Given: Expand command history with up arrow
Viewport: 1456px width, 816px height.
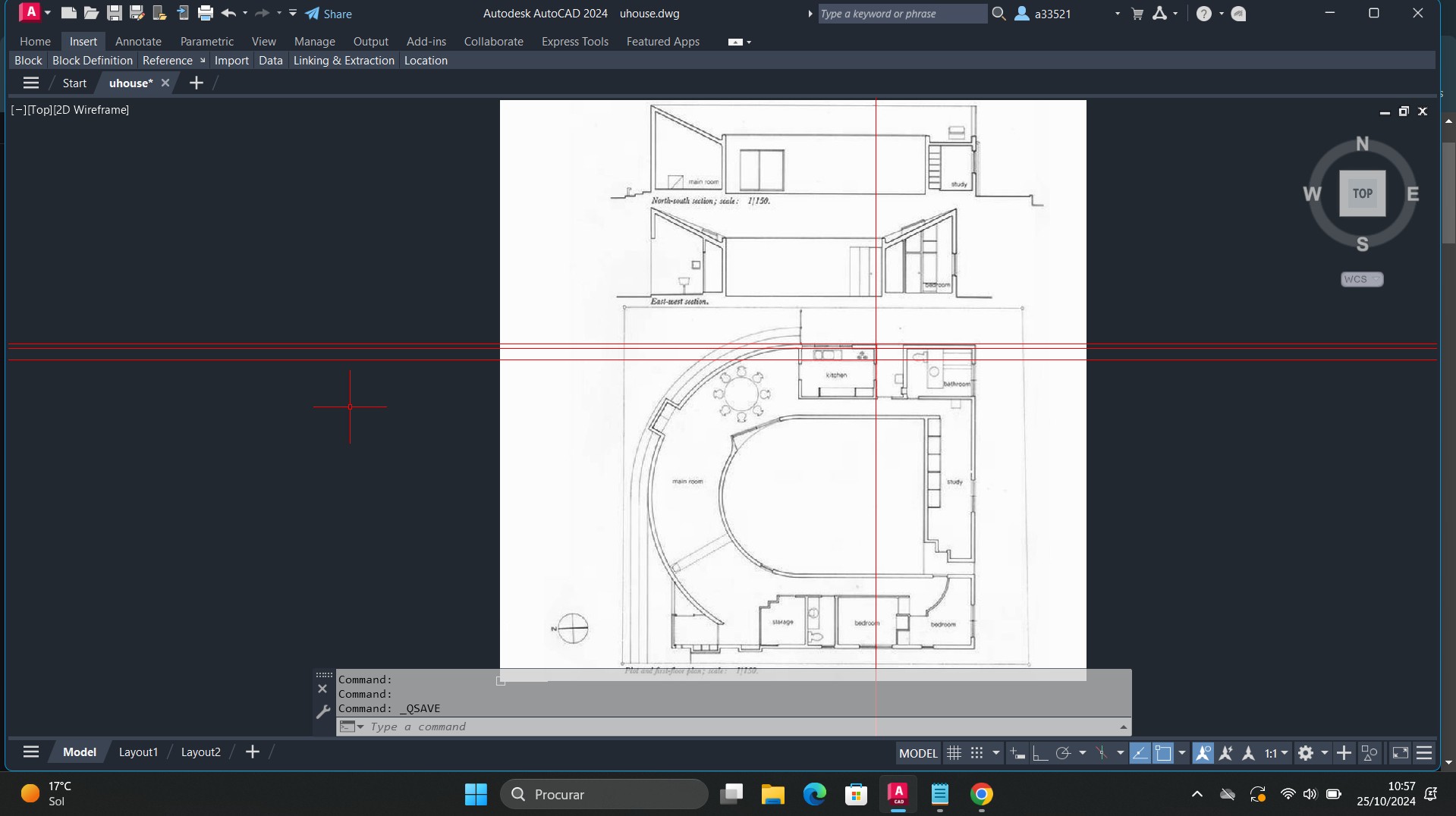Looking at the screenshot, I should (1123, 727).
